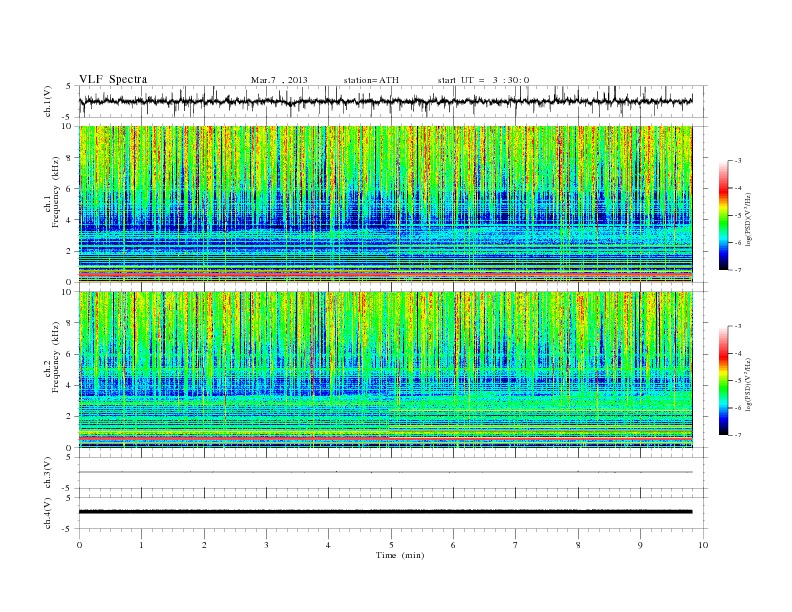Click time axis tick label "7"
The height and width of the screenshot is (612, 792).
point(516,545)
